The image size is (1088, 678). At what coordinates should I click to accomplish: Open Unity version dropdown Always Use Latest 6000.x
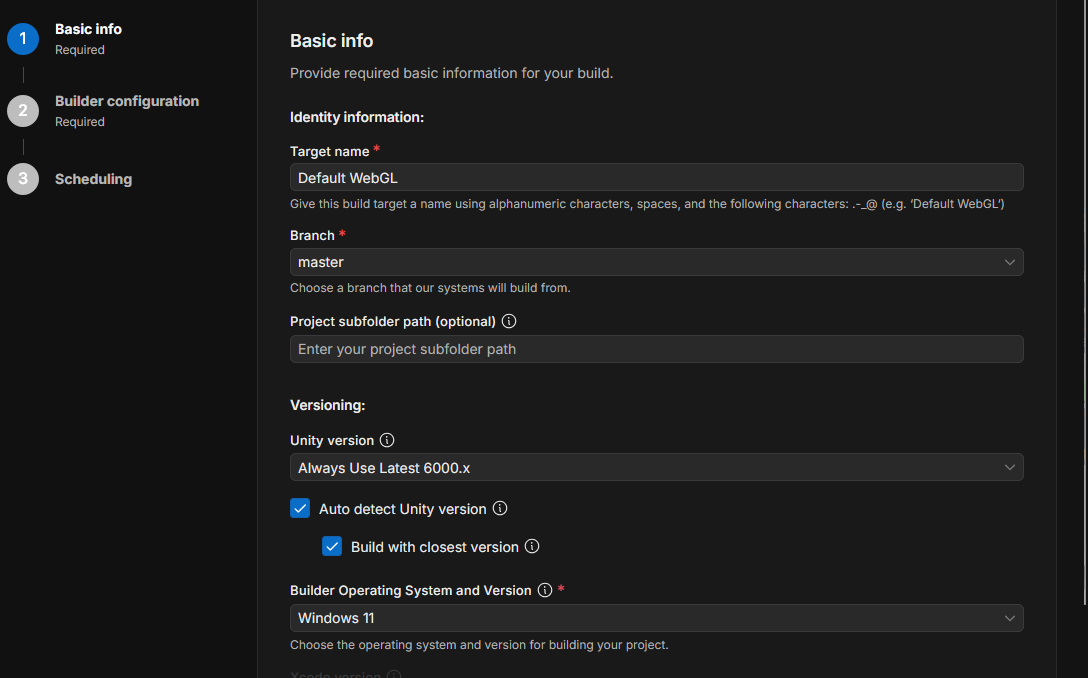pos(656,467)
